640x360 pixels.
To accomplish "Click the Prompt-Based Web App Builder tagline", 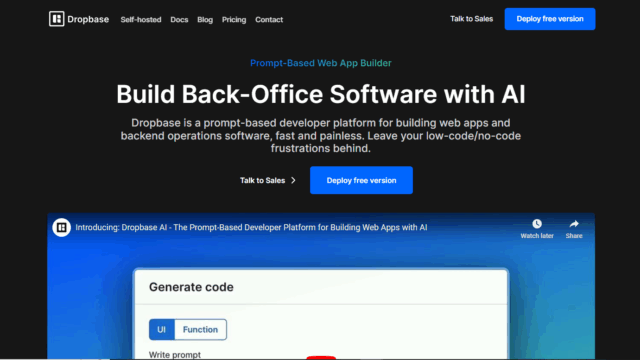I will (320, 63).
